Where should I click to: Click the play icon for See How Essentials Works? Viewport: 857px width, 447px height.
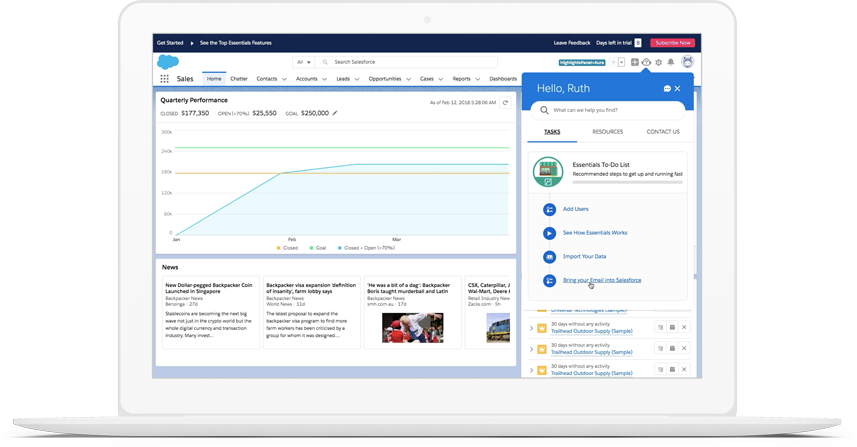(x=549, y=233)
